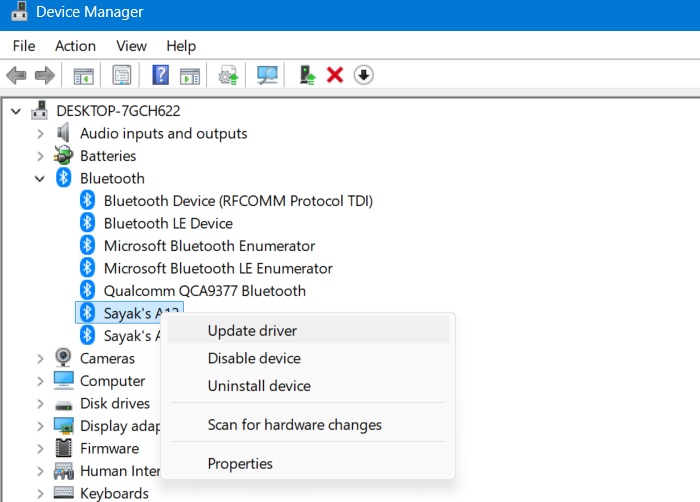700x502 pixels.
Task: Select the highlighted Sayak's A12 device
Action: point(129,313)
